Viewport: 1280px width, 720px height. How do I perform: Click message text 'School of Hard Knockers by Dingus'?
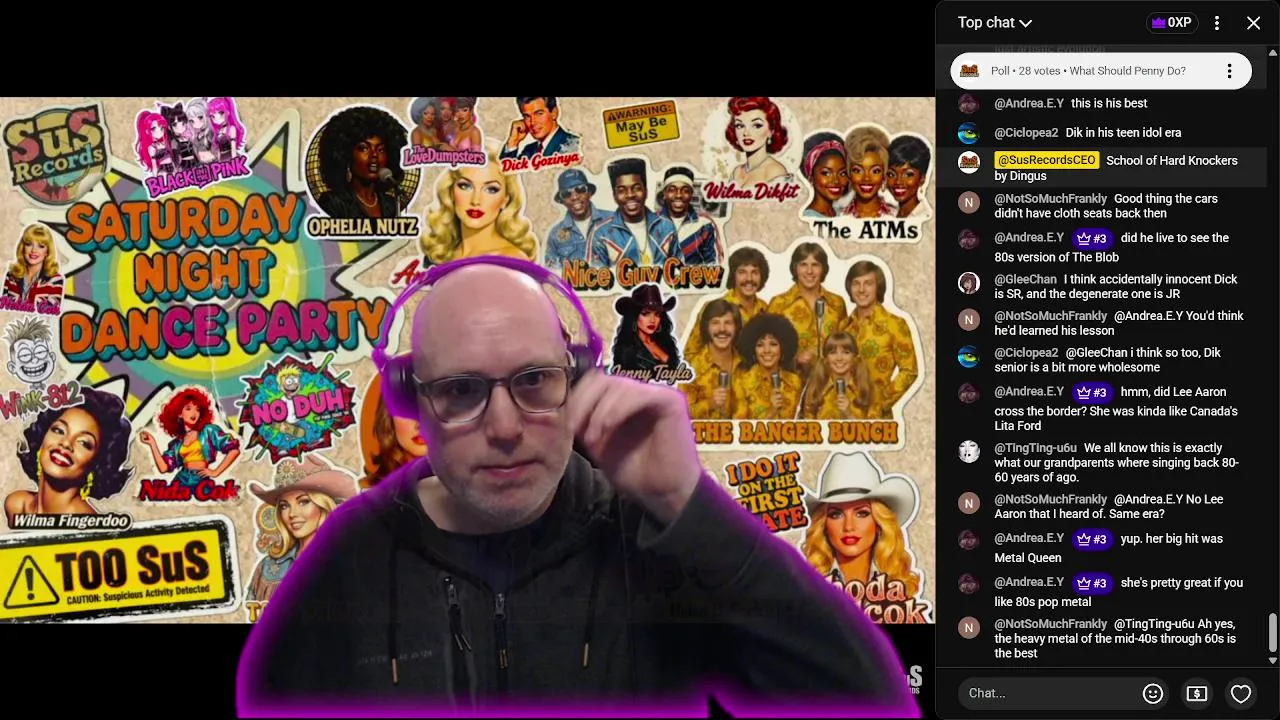(1116, 168)
